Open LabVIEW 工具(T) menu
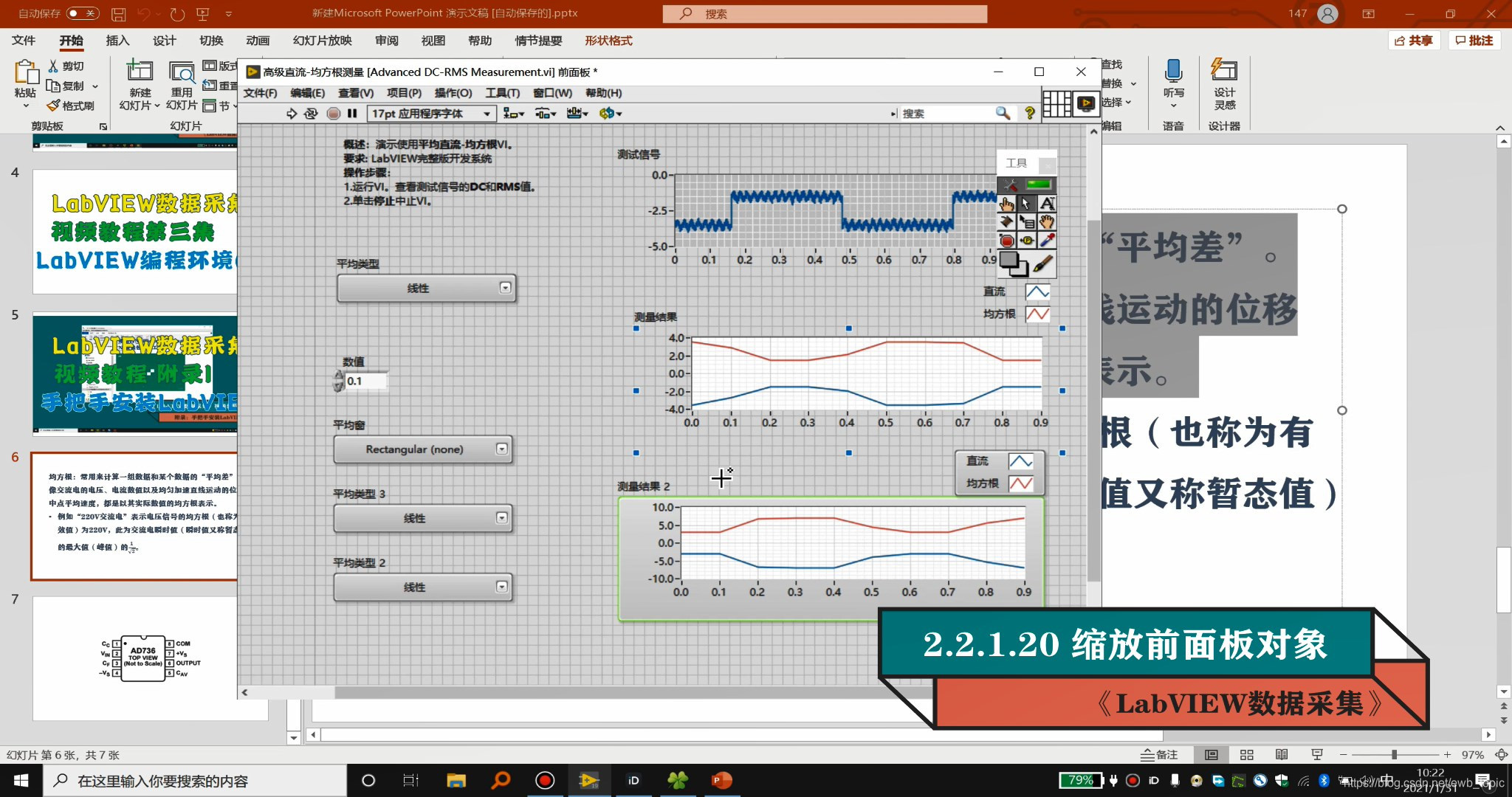 (x=503, y=93)
